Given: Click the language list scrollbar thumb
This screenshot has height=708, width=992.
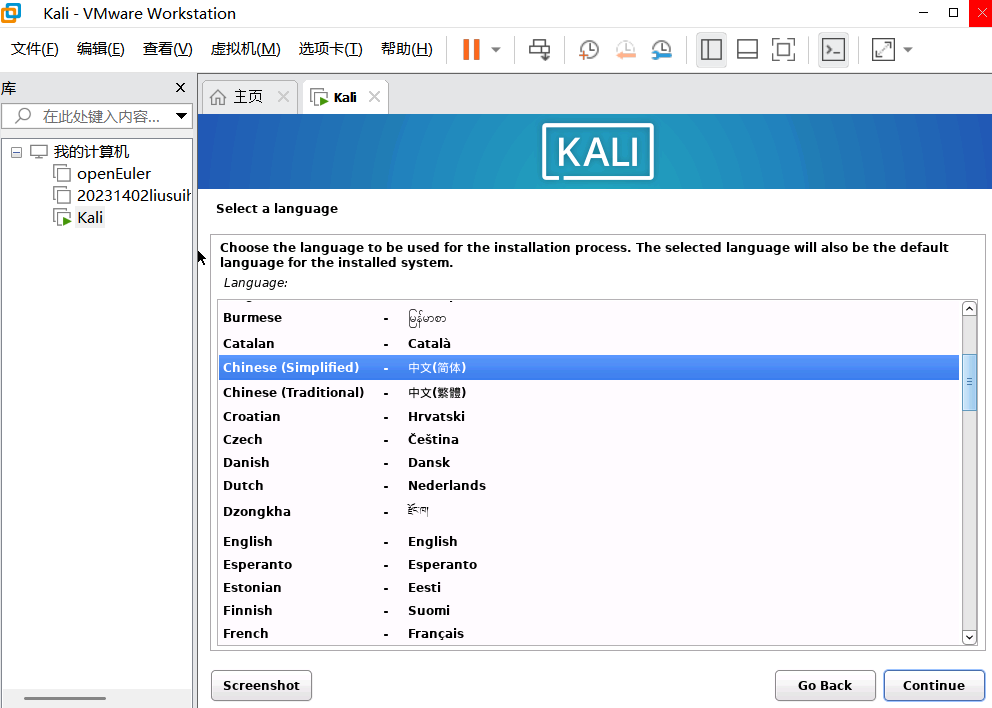Looking at the screenshot, I should coord(969,382).
